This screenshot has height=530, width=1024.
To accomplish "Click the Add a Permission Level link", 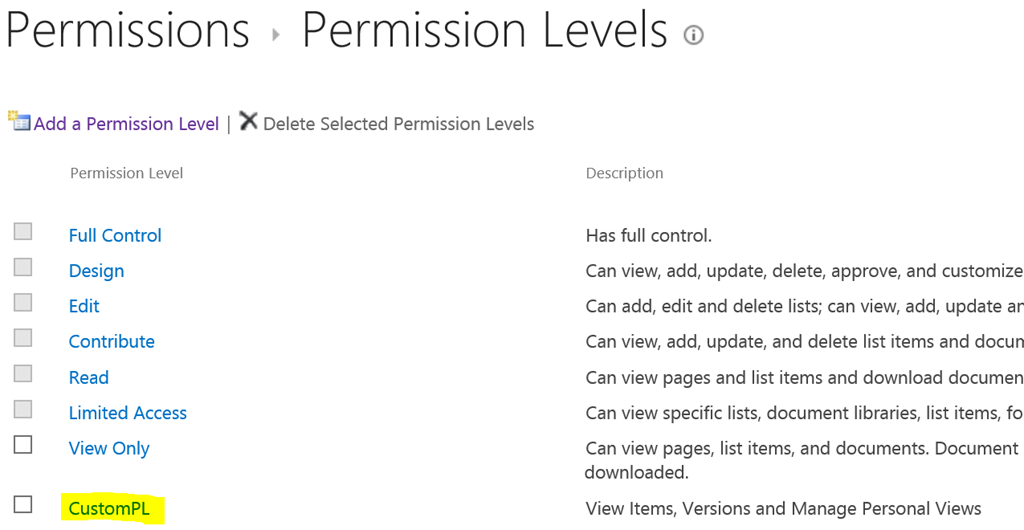I will tap(126, 124).
